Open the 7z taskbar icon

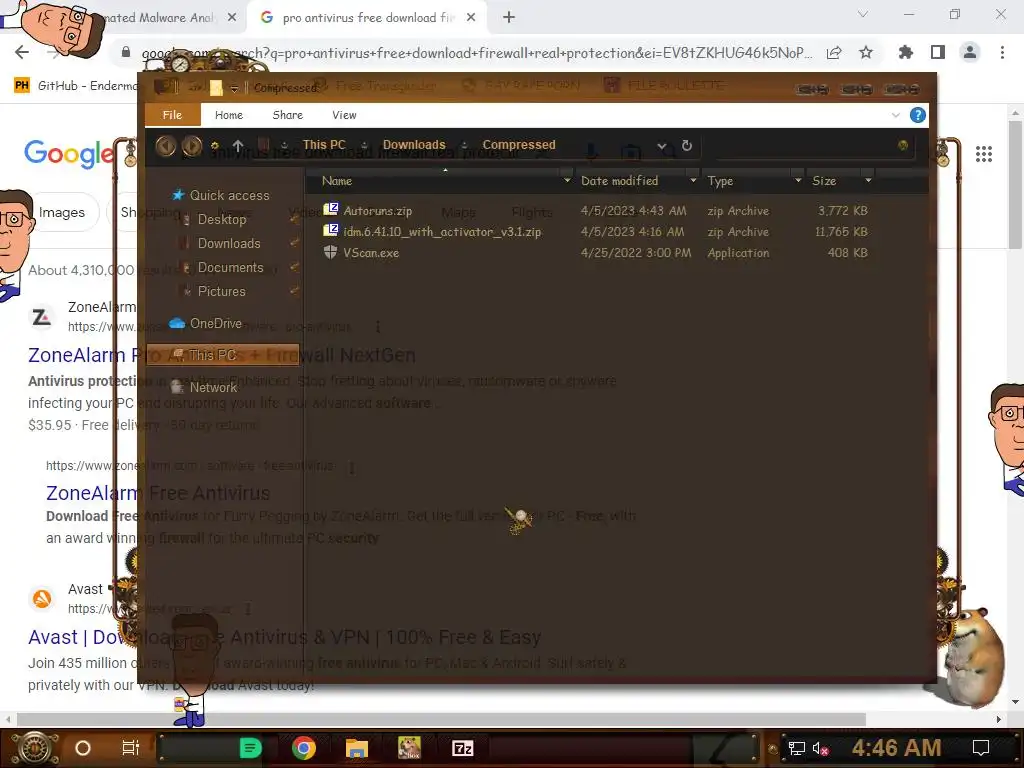point(462,748)
